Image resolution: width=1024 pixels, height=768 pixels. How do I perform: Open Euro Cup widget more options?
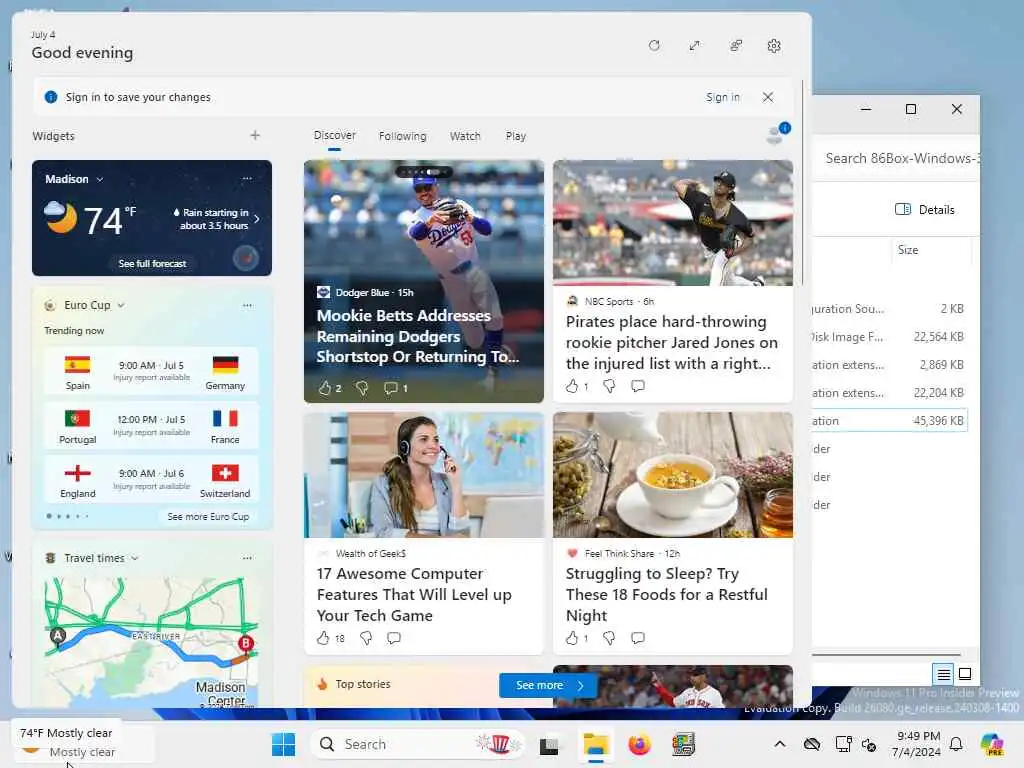point(247,305)
